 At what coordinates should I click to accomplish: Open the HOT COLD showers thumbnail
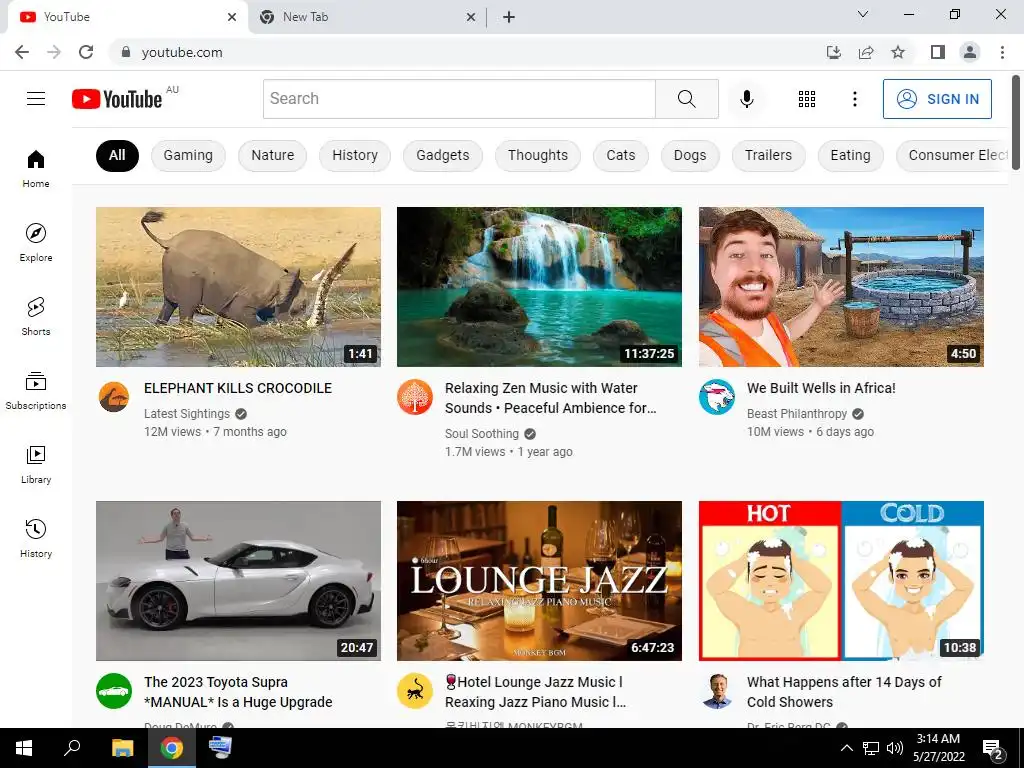pyautogui.click(x=841, y=581)
